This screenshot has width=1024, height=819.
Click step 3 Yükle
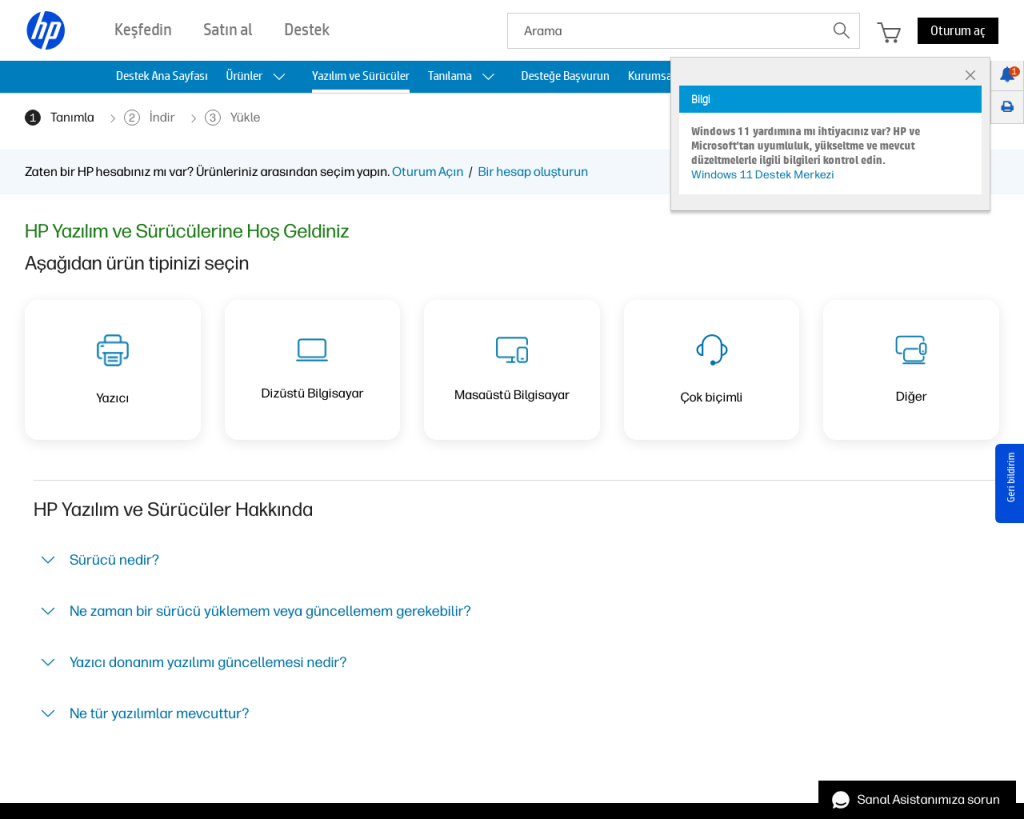point(232,118)
